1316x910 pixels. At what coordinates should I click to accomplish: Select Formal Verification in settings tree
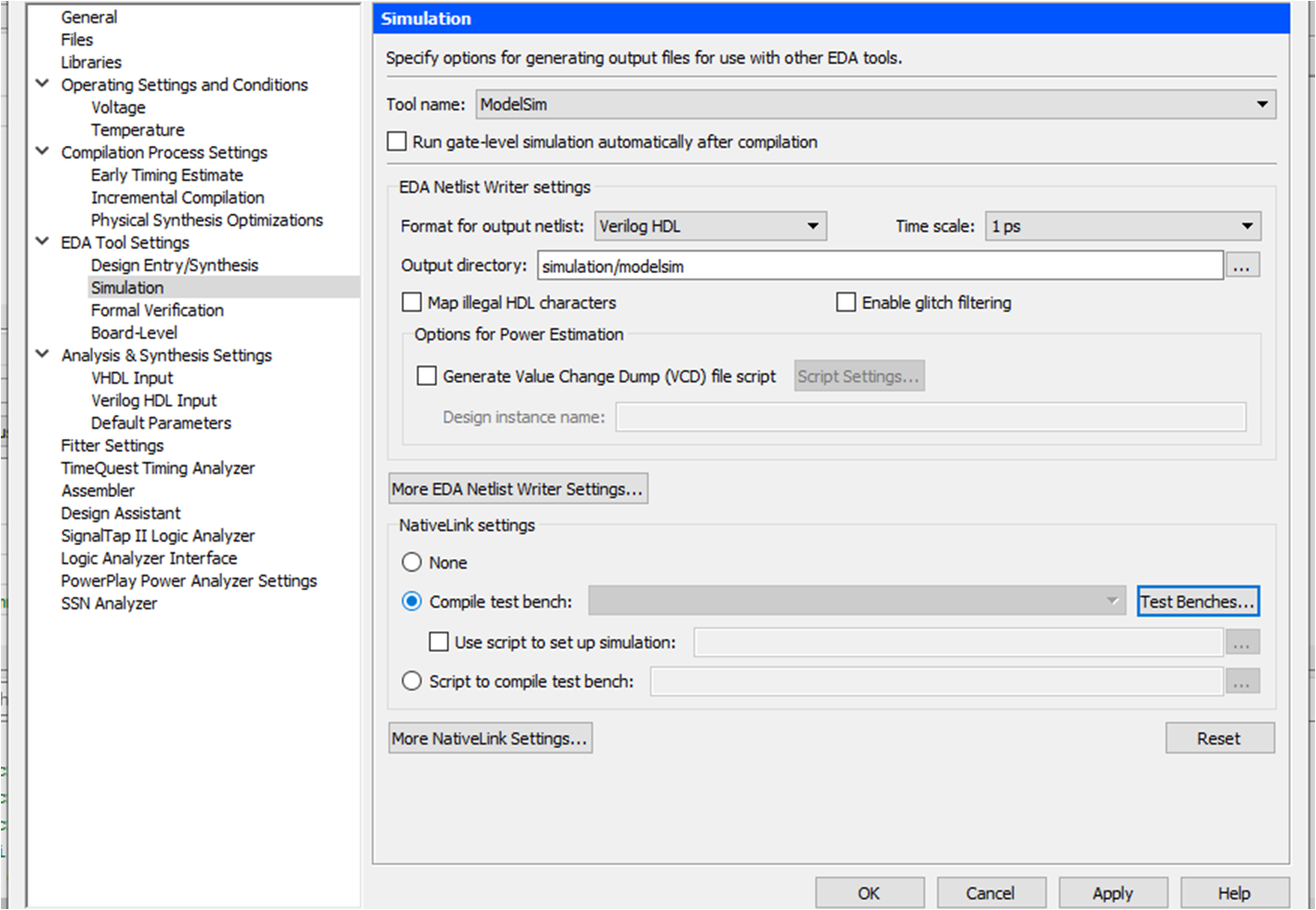pyautogui.click(x=157, y=310)
